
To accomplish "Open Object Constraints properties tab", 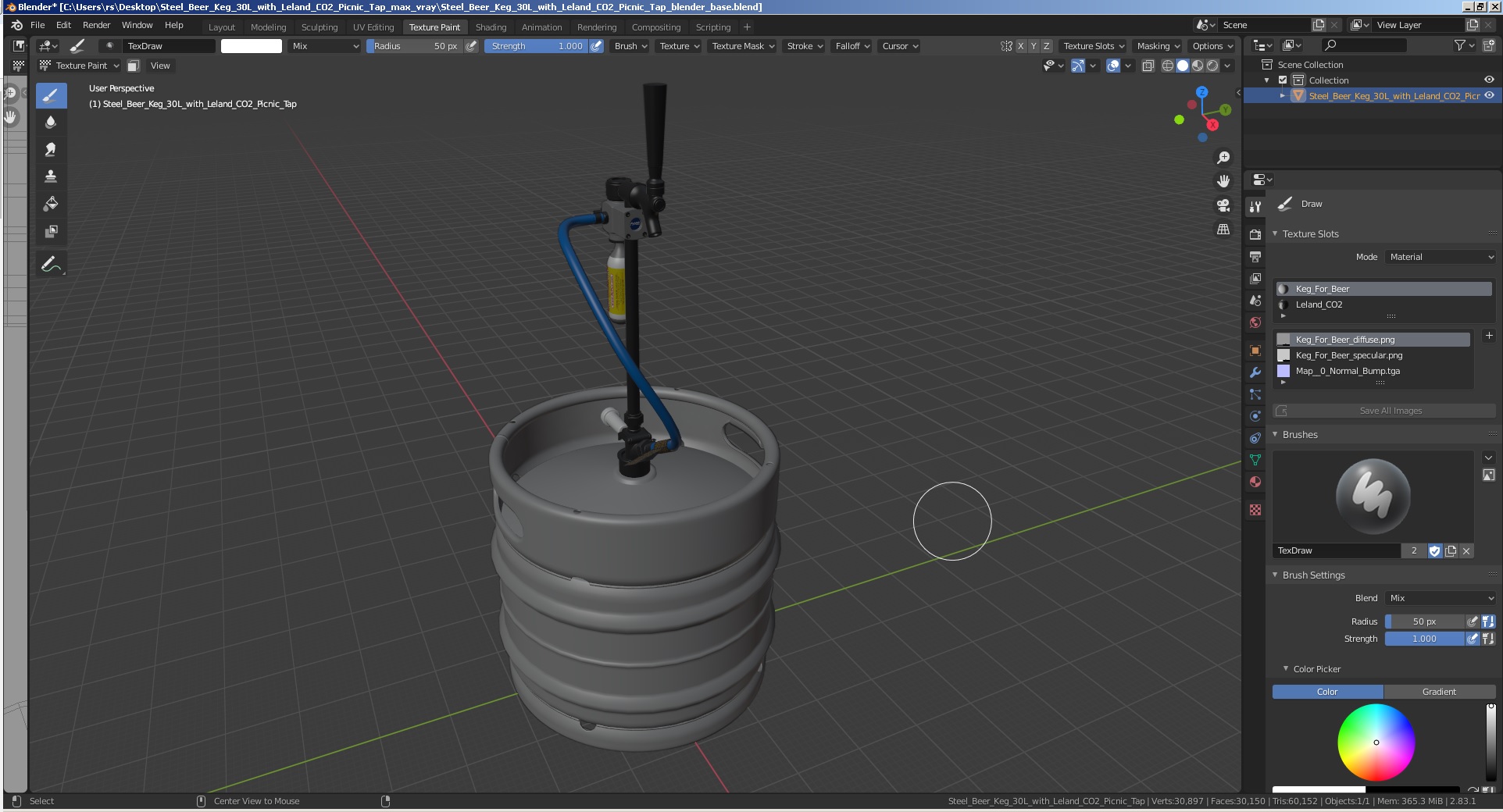I will pos(1255,438).
